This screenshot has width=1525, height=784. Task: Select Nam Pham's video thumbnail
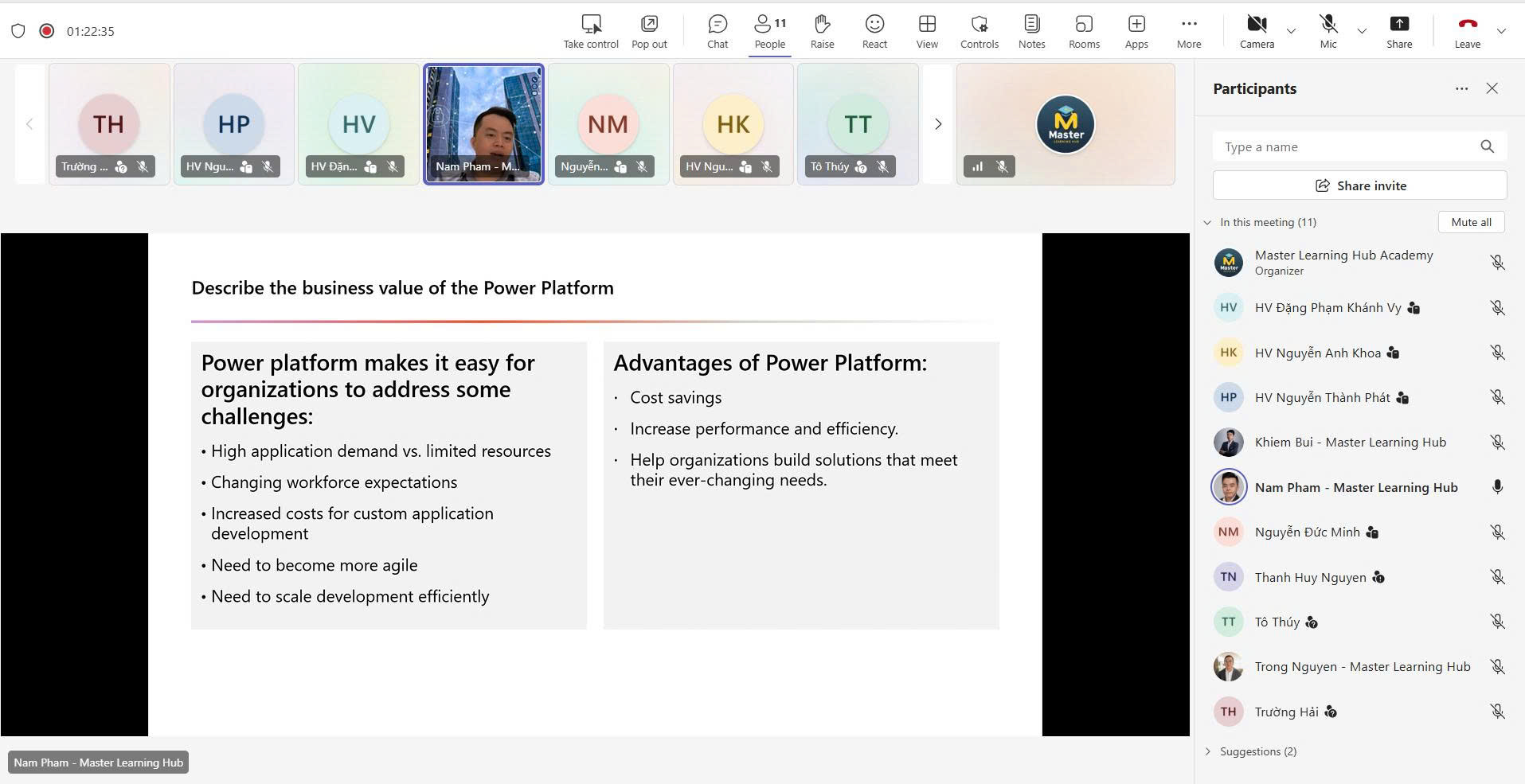[483, 123]
